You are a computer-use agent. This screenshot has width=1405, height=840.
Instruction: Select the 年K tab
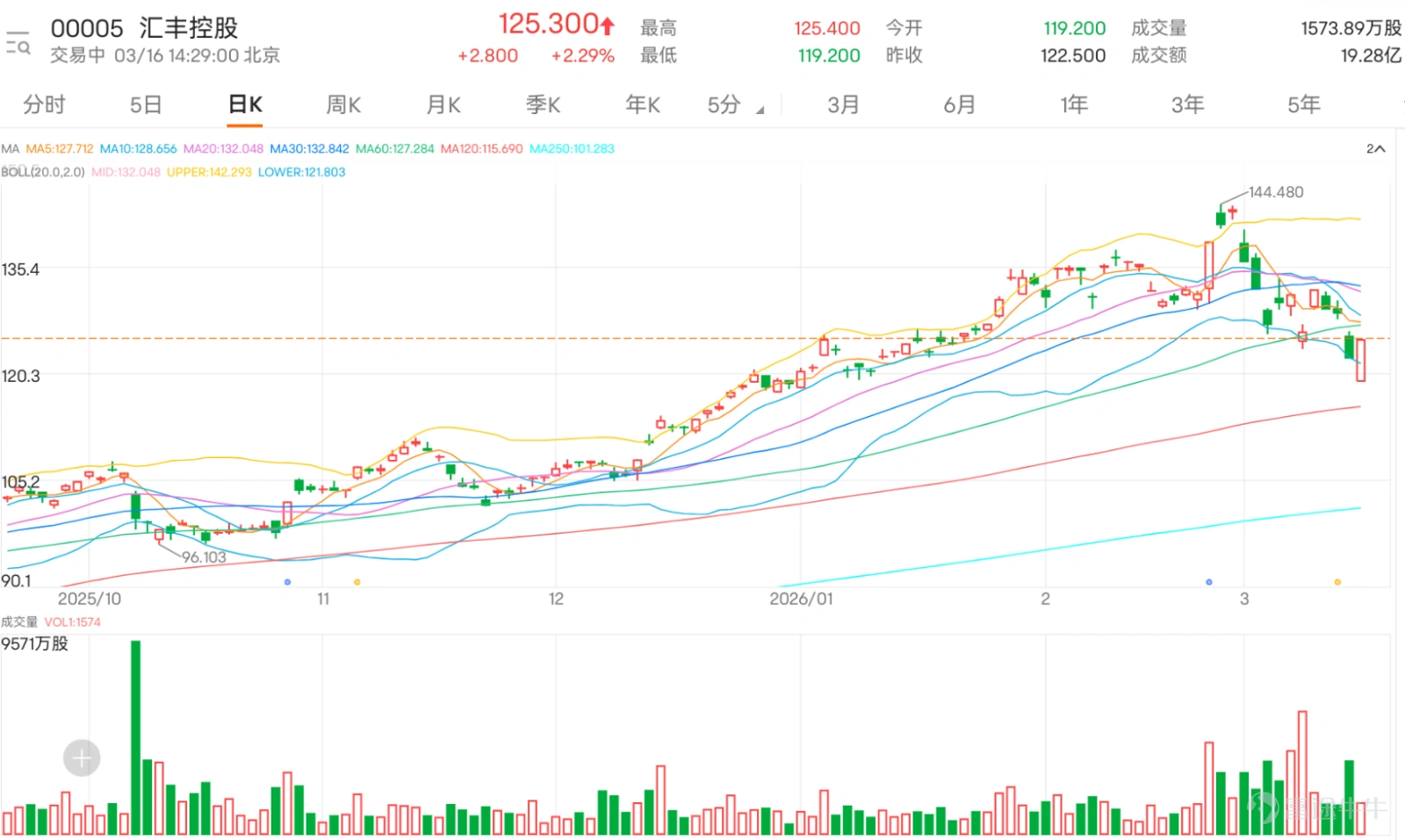click(643, 104)
